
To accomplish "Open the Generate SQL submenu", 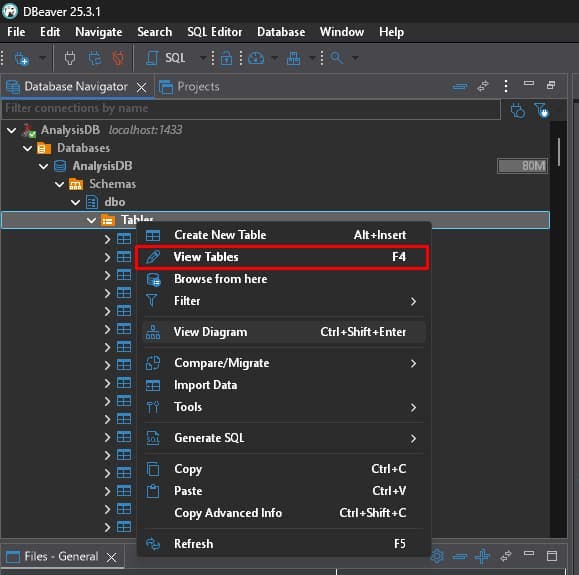I will [283, 438].
